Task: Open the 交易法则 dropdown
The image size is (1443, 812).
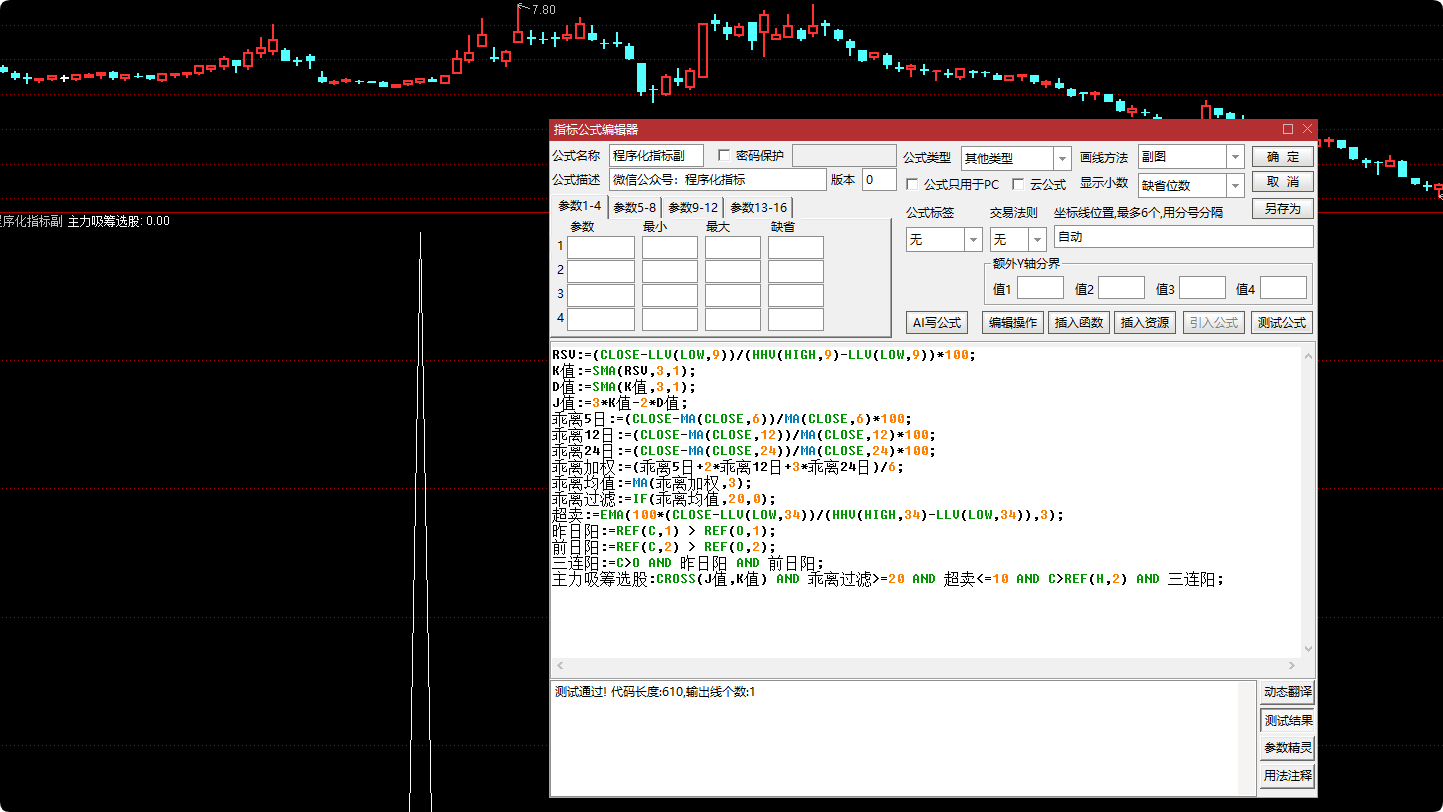Action: click(x=1018, y=239)
